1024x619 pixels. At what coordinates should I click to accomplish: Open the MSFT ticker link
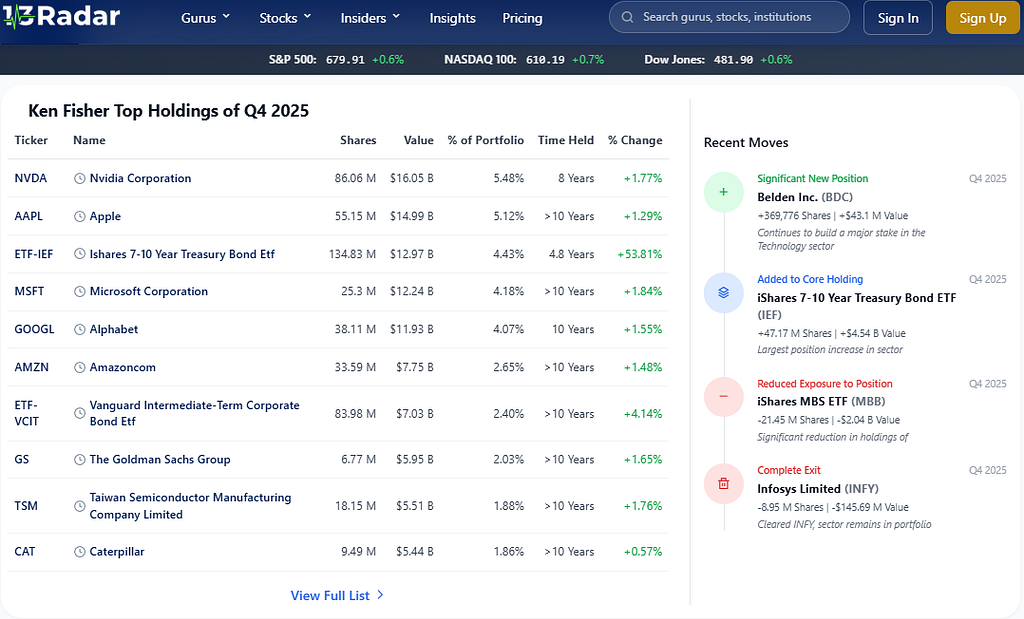tap(29, 291)
